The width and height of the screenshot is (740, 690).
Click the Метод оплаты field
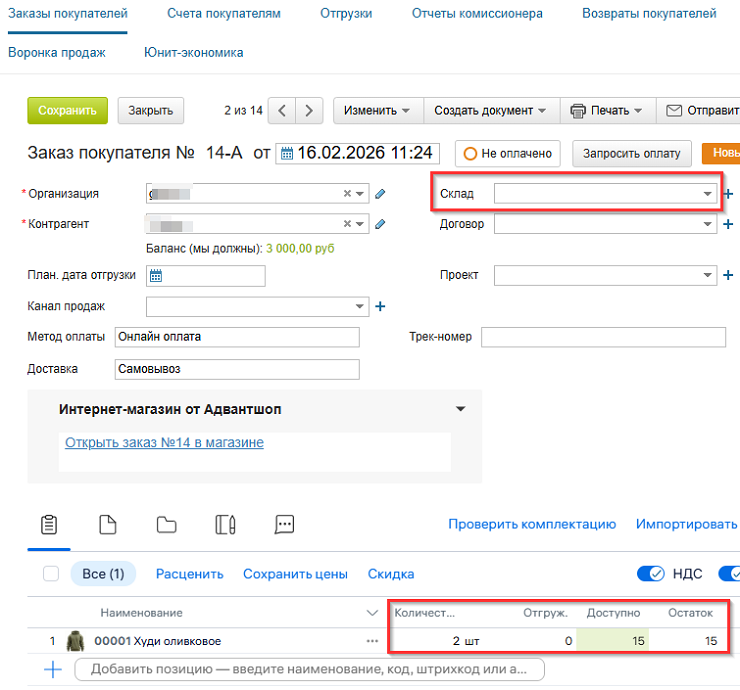[x=237, y=337]
